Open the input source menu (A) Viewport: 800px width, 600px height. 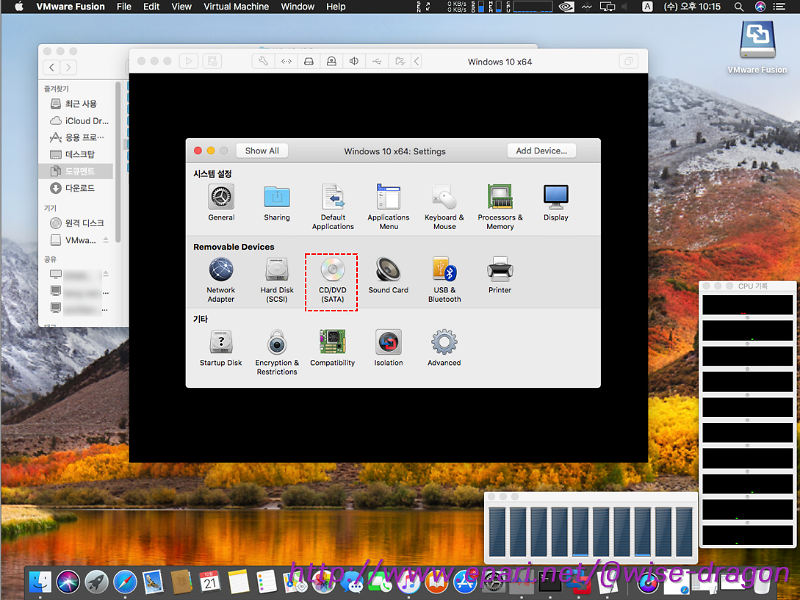coord(647,7)
